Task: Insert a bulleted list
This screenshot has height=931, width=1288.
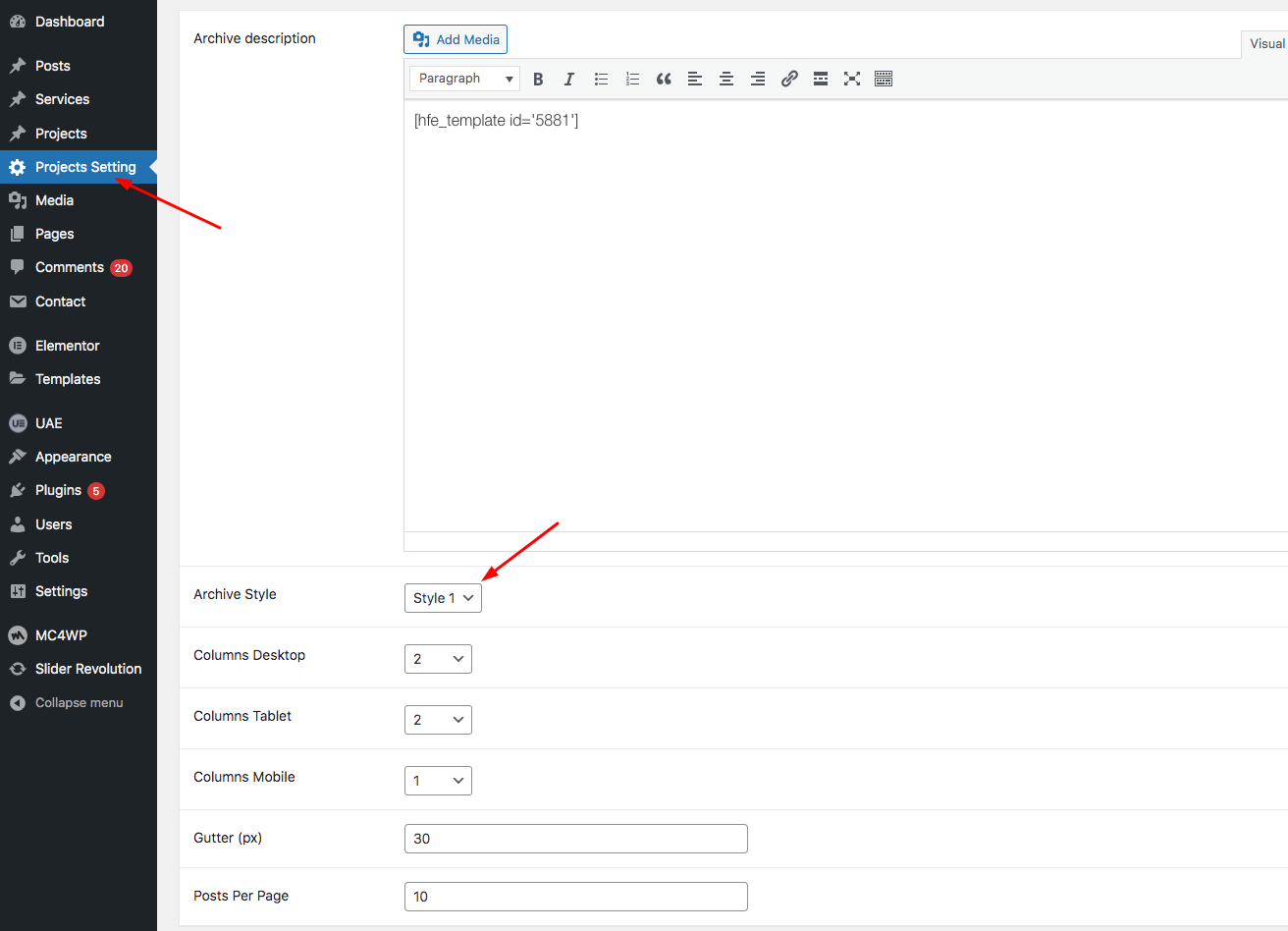Action: click(x=601, y=80)
